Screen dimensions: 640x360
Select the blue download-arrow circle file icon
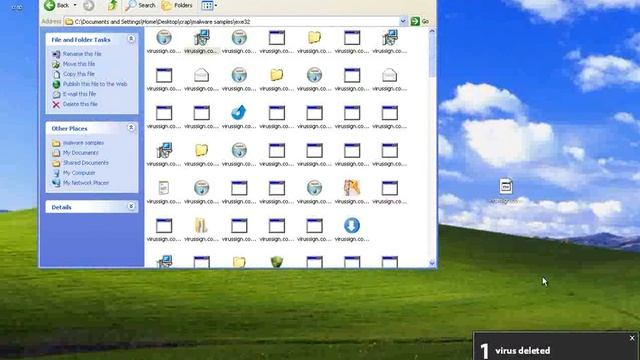[x=352, y=225]
